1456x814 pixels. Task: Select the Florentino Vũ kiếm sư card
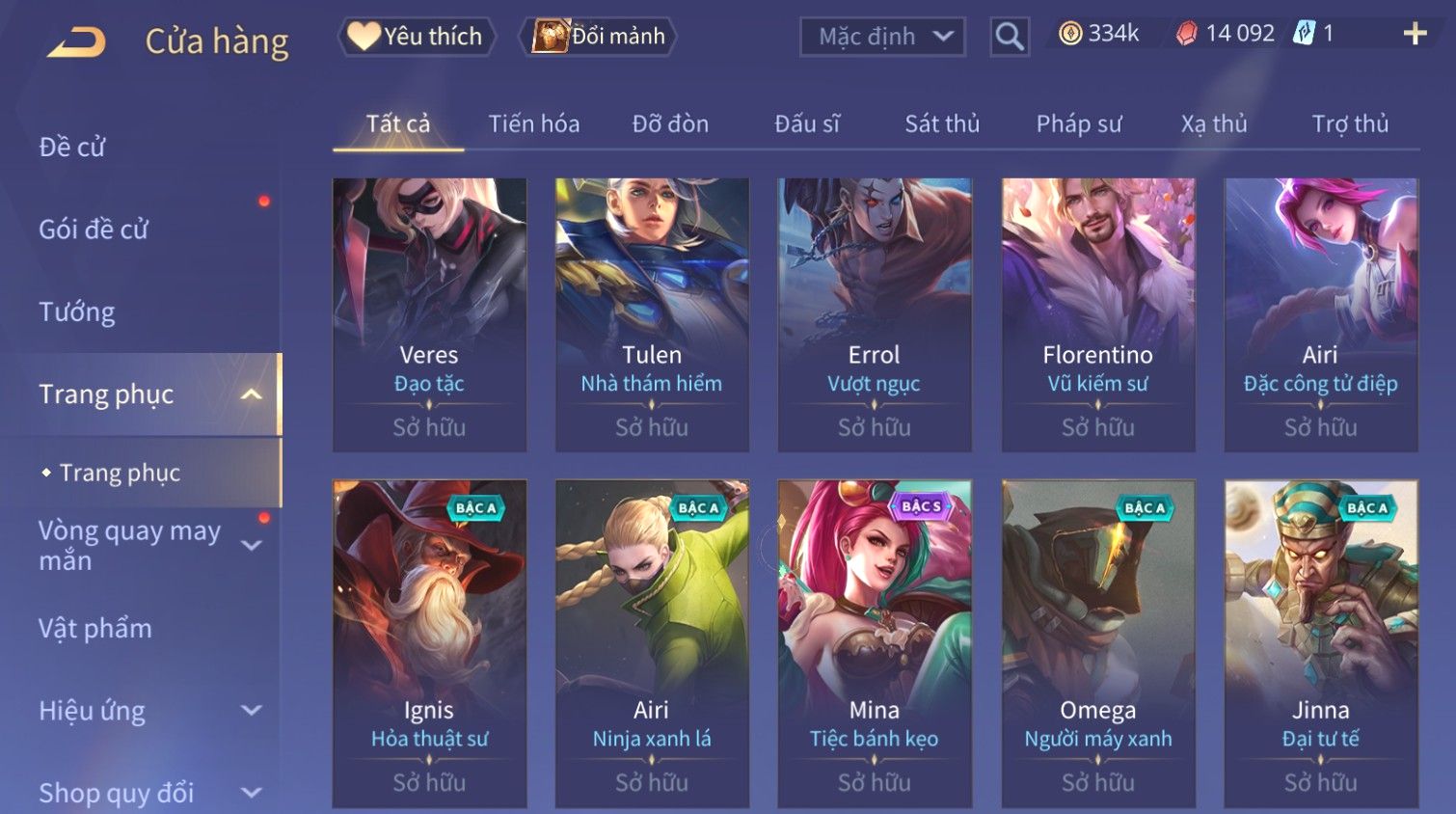[x=1098, y=314]
